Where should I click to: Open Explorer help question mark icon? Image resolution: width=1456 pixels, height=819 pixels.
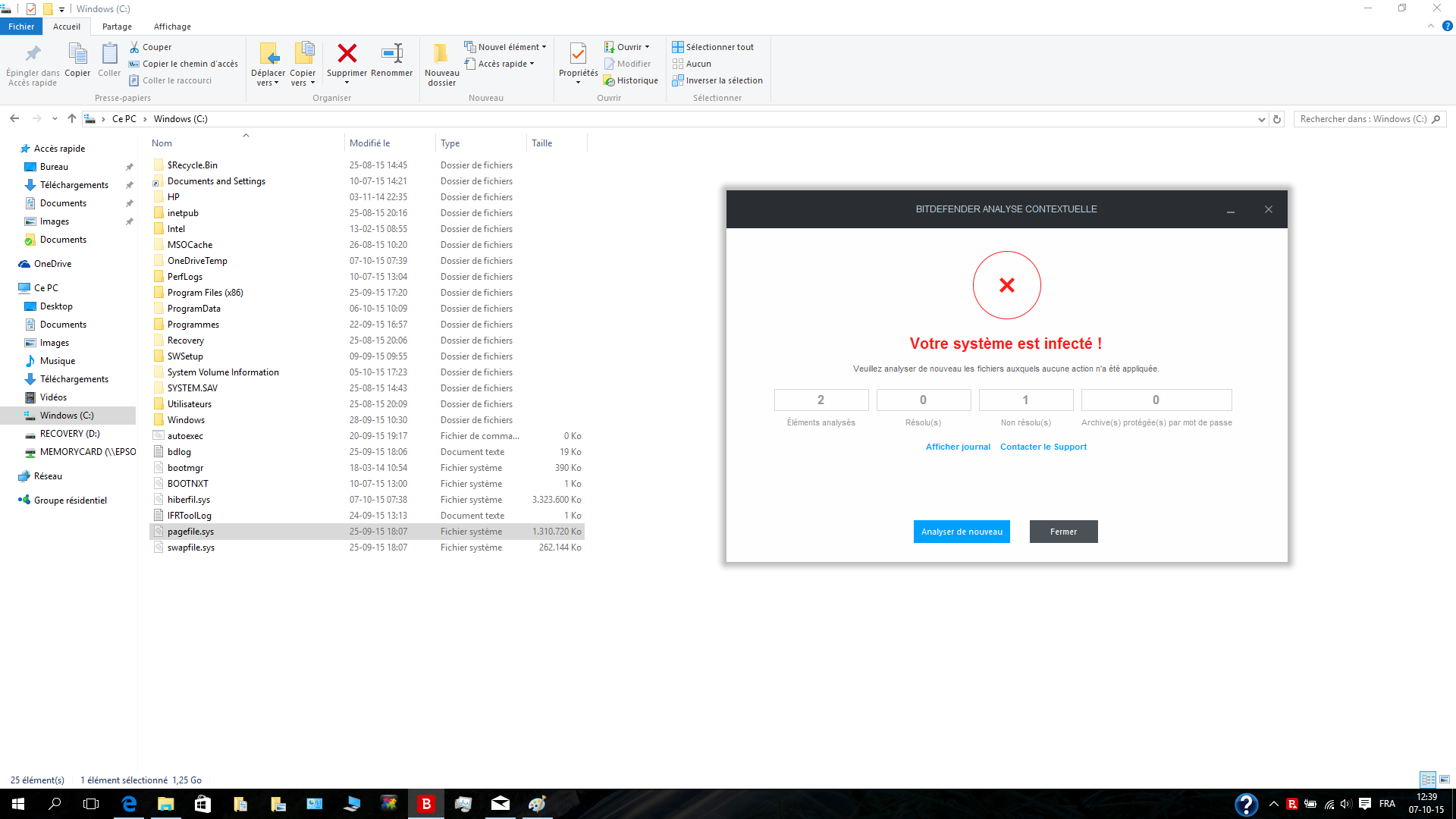(1447, 26)
